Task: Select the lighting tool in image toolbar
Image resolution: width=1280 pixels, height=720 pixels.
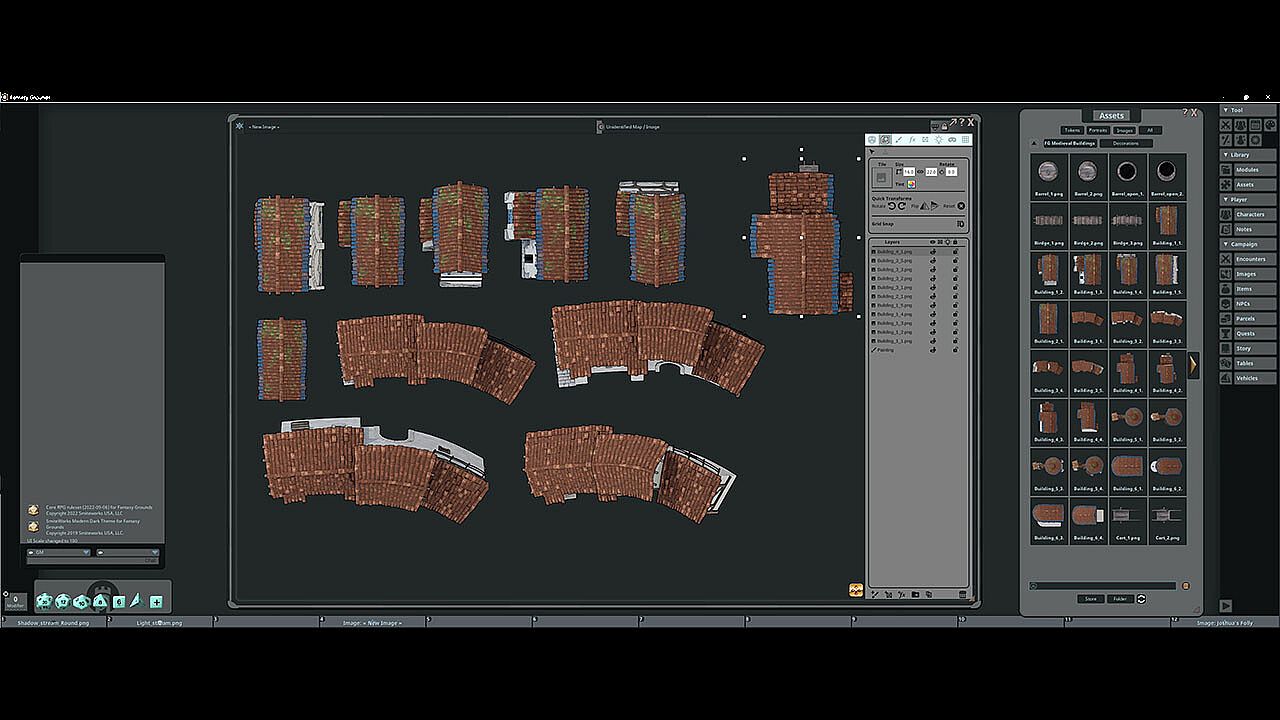Action: 939,140
